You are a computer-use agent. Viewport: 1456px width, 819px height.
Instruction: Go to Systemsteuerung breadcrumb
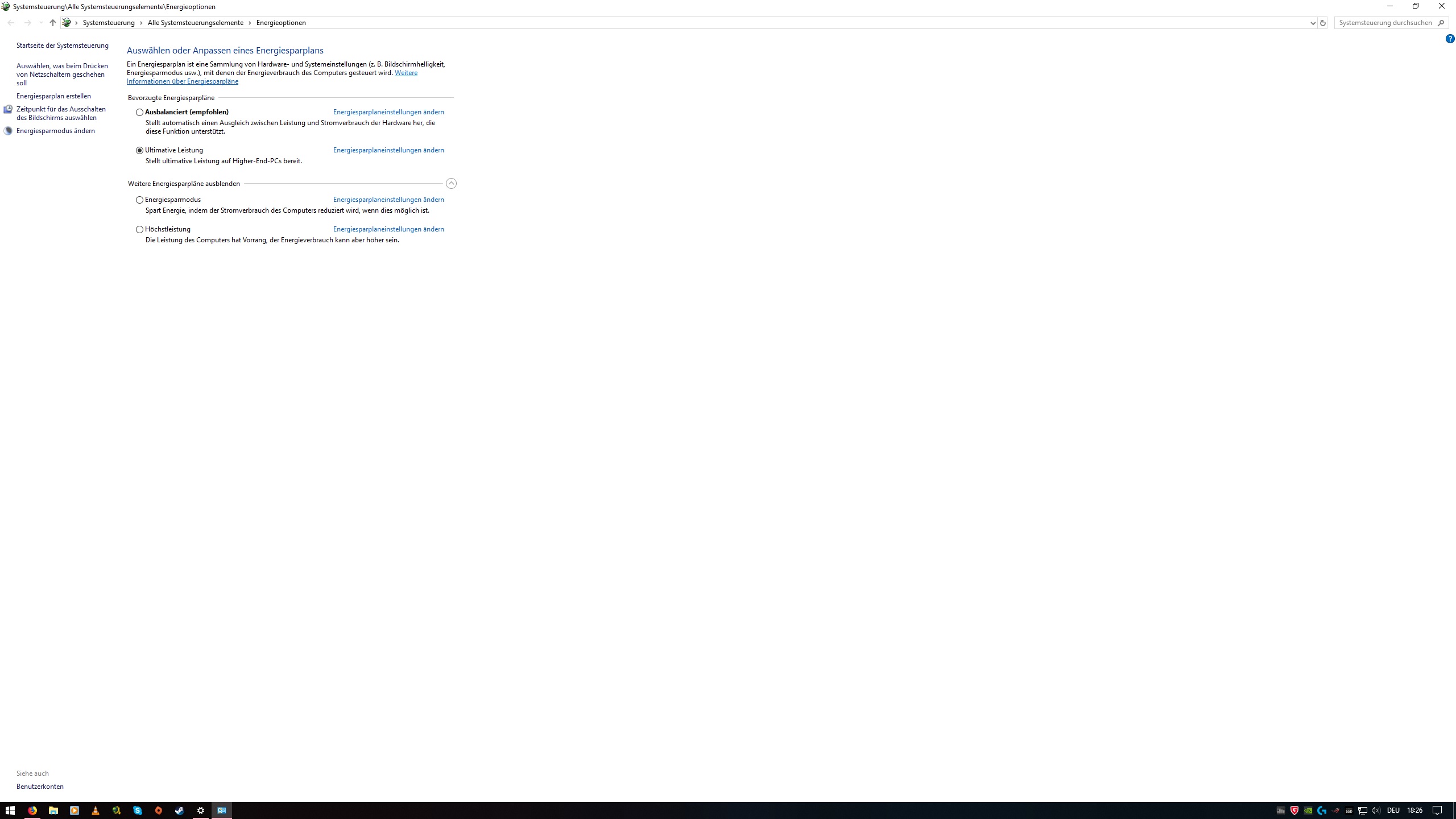(x=109, y=23)
